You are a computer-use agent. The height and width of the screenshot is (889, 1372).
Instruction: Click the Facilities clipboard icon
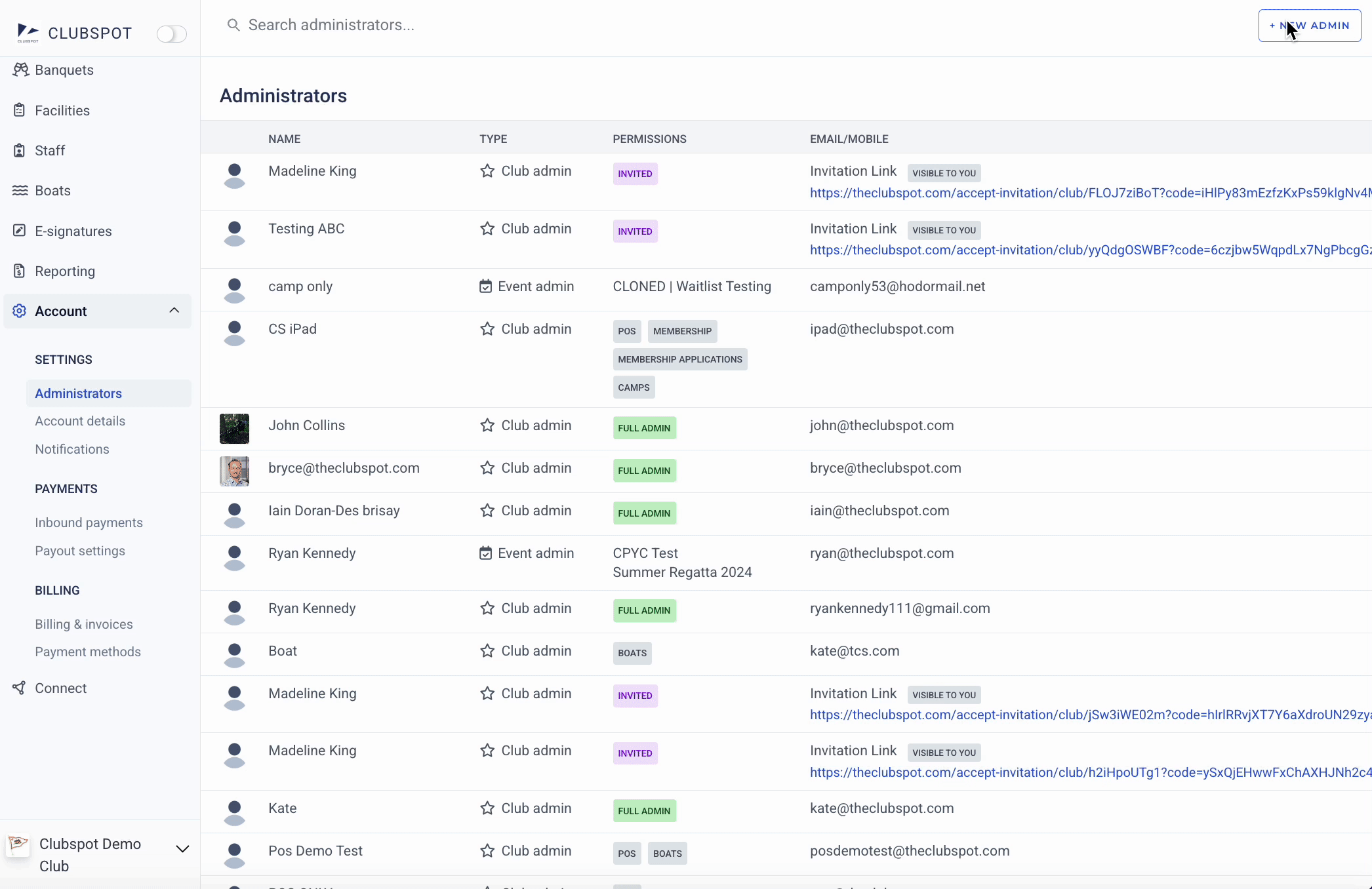click(x=20, y=110)
